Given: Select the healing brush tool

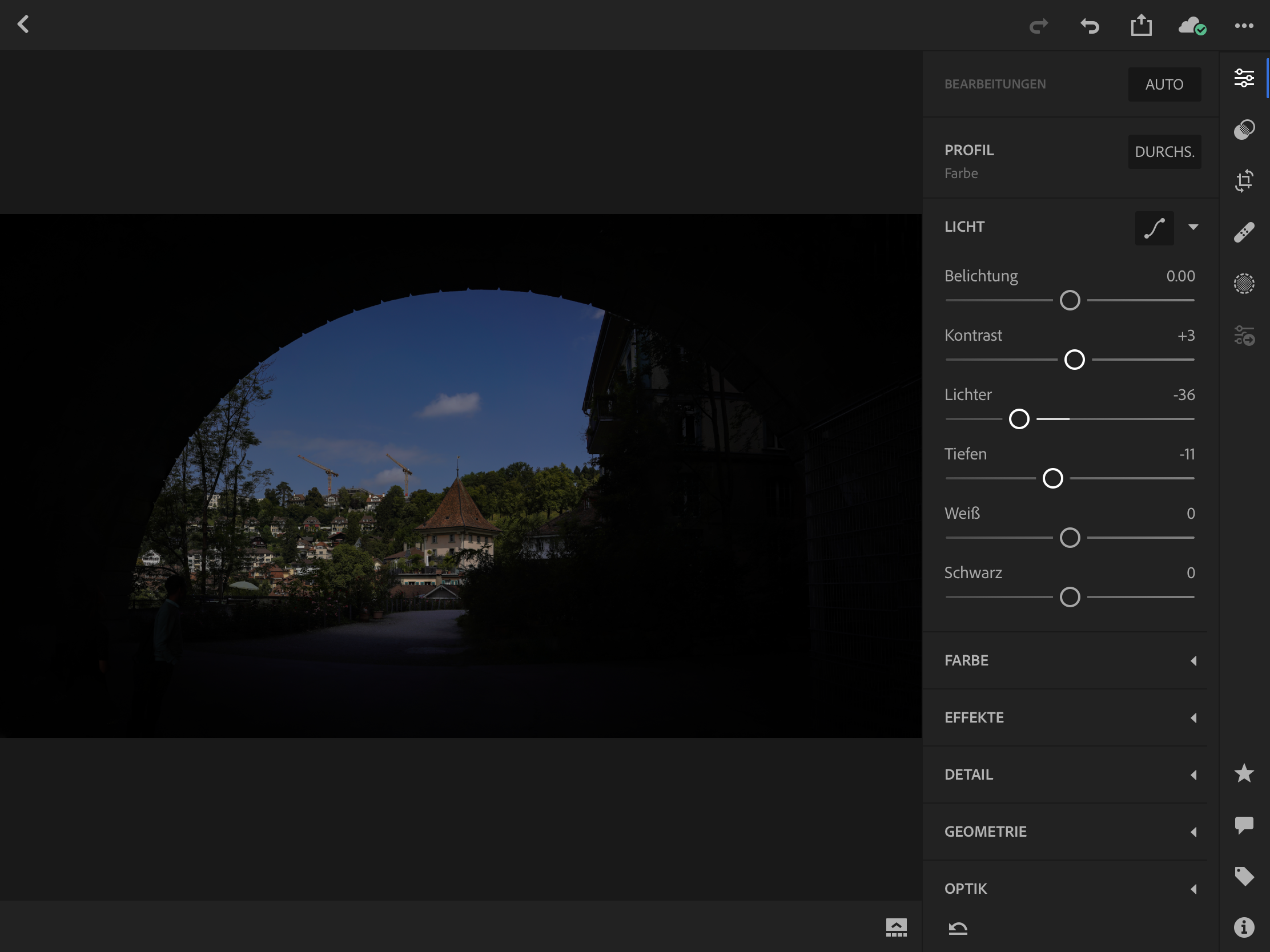Looking at the screenshot, I should point(1244,232).
